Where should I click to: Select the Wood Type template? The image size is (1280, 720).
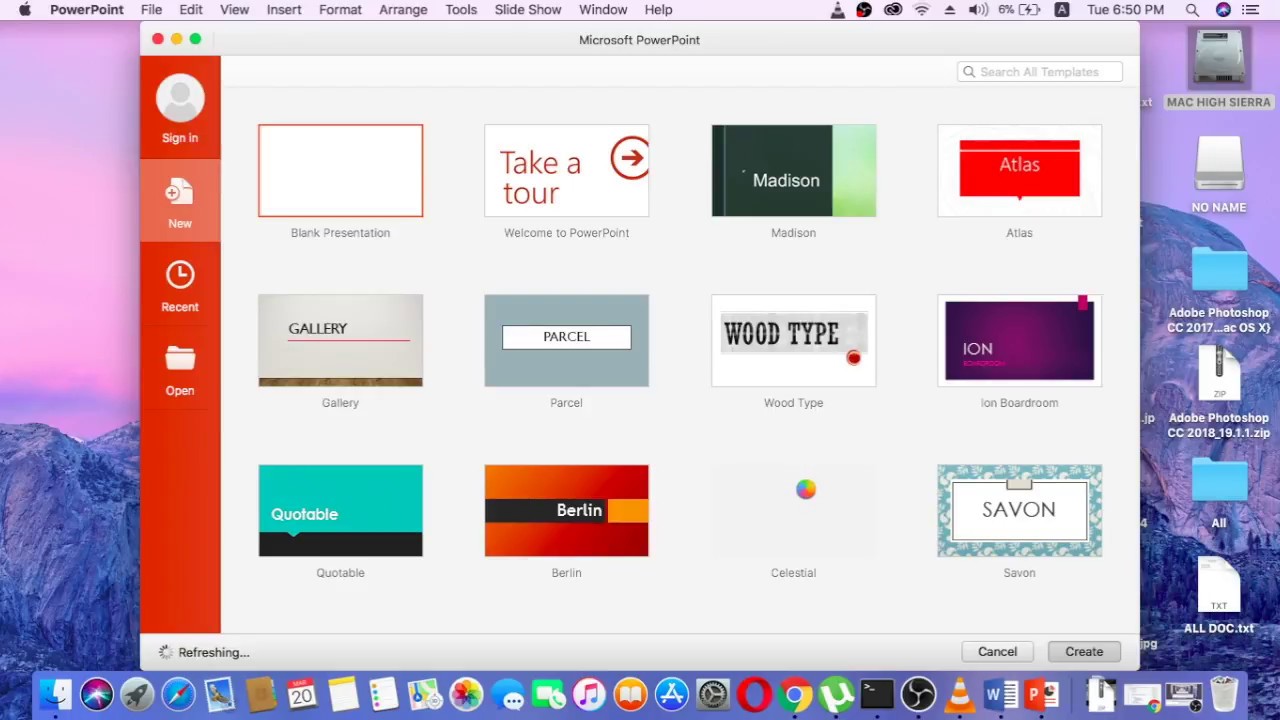[793, 341]
